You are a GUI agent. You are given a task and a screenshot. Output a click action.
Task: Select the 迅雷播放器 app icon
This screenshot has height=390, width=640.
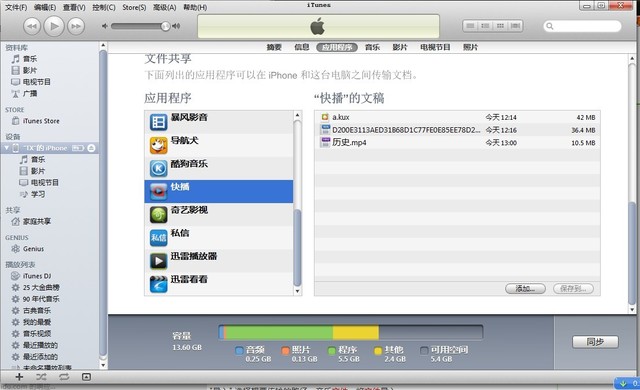[x=158, y=261]
